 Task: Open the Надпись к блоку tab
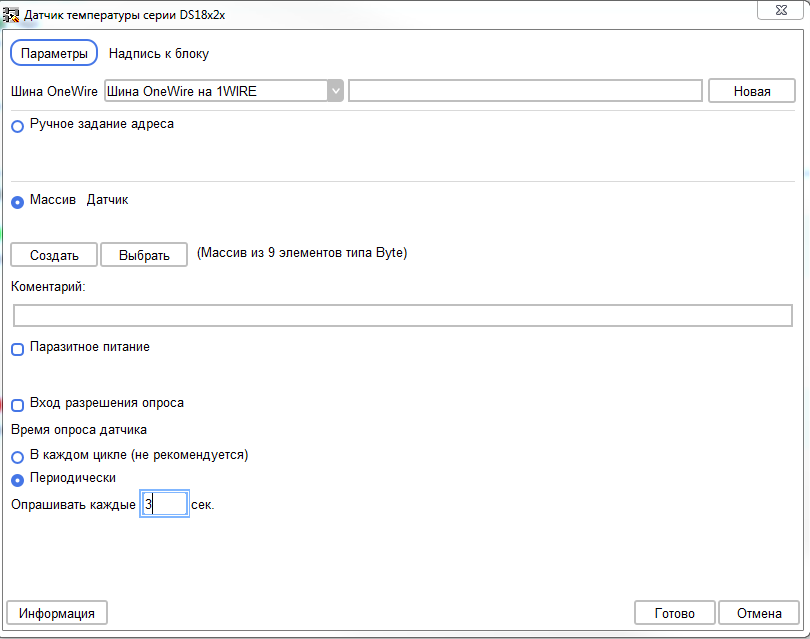[x=159, y=53]
